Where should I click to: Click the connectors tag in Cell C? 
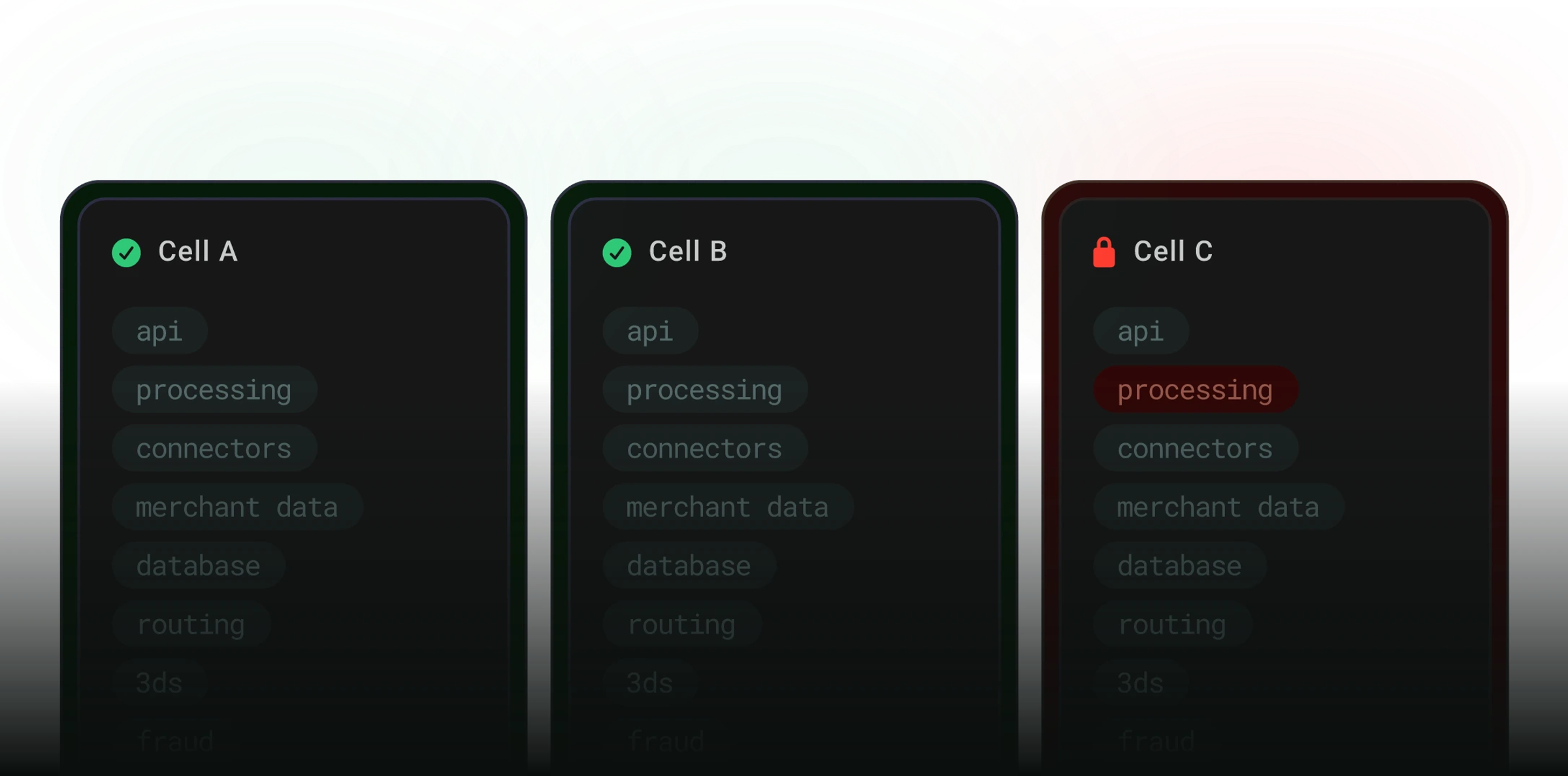(1196, 448)
